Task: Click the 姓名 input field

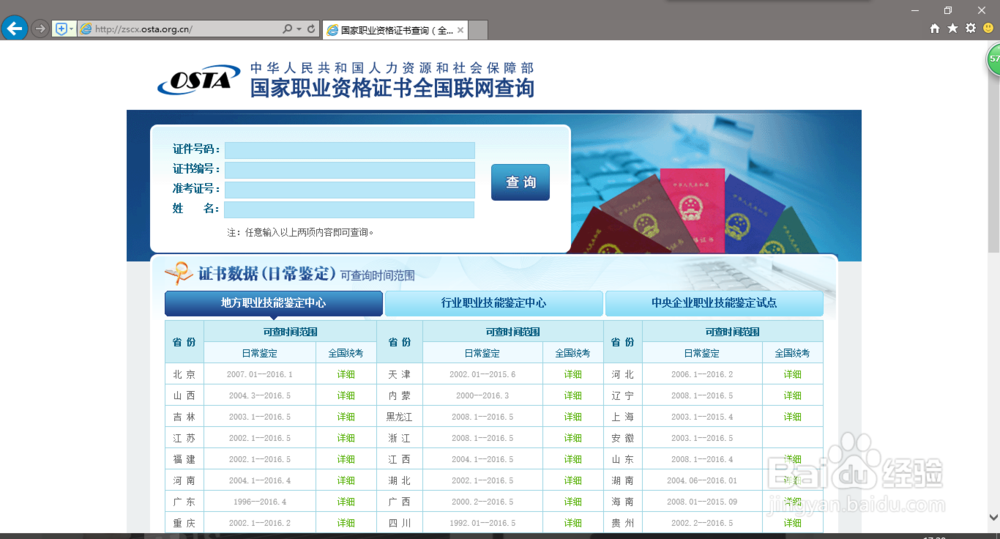Action: [349, 209]
